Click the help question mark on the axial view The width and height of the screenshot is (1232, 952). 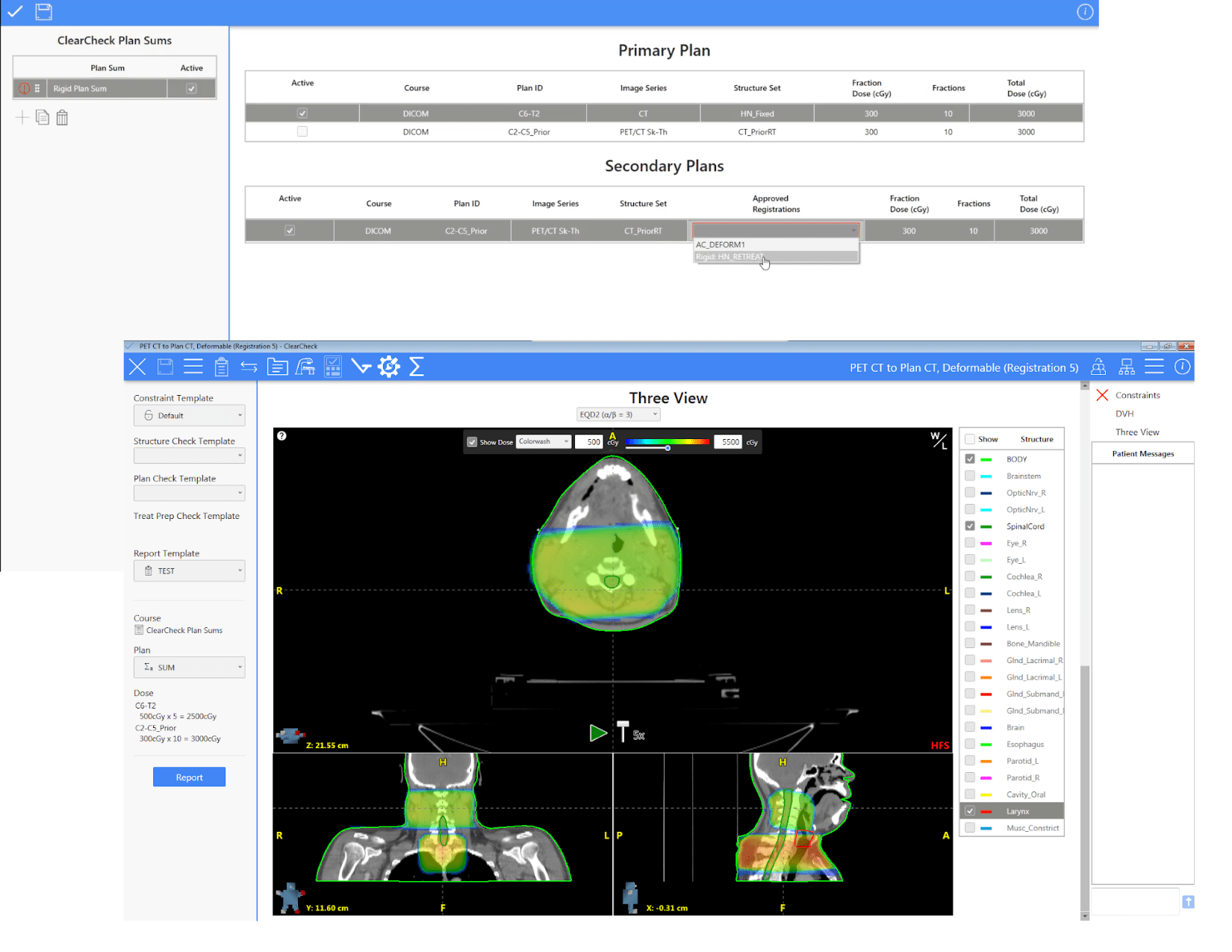[x=281, y=436]
